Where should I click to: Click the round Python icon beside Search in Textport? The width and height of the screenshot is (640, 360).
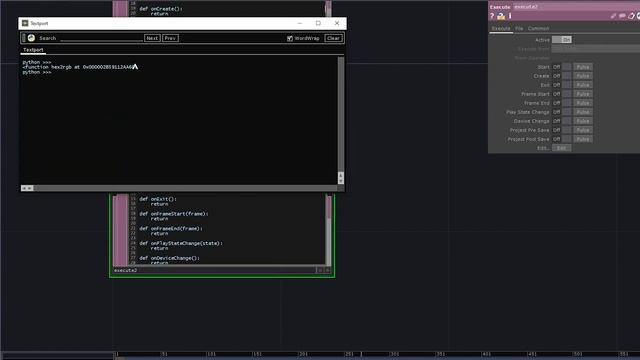[x=31, y=38]
